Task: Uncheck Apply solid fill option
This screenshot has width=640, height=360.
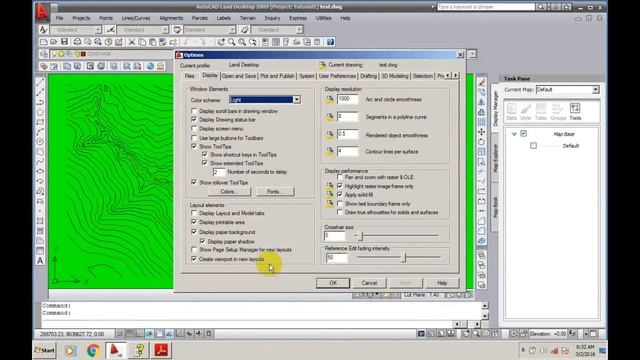Action: pos(340,195)
